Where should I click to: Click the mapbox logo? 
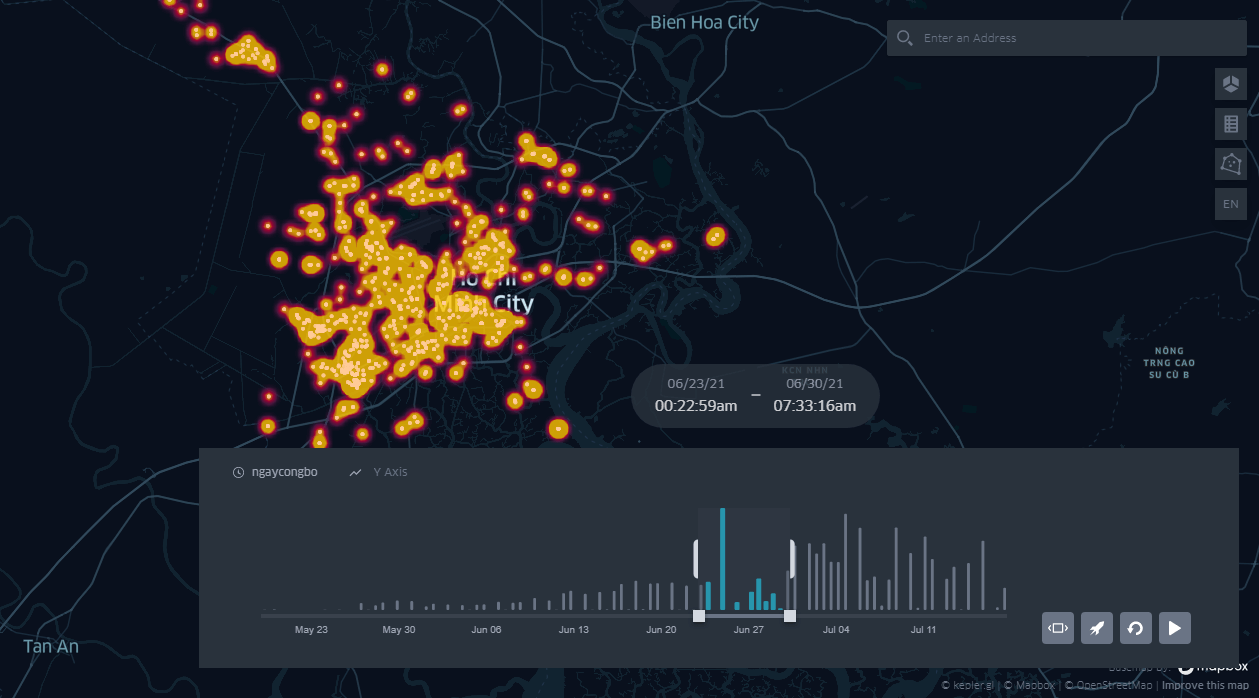click(1212, 667)
